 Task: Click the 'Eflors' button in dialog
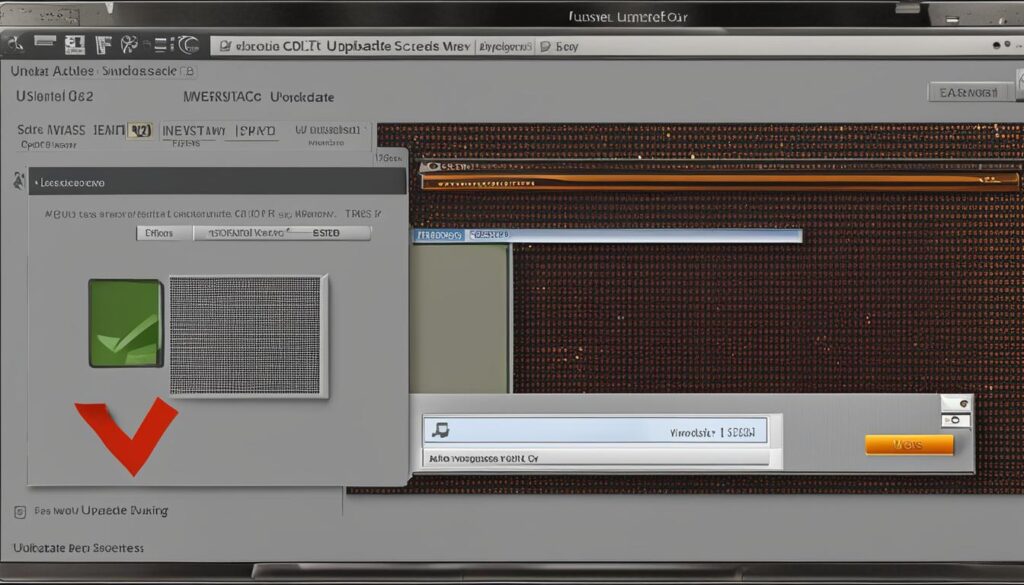click(164, 232)
